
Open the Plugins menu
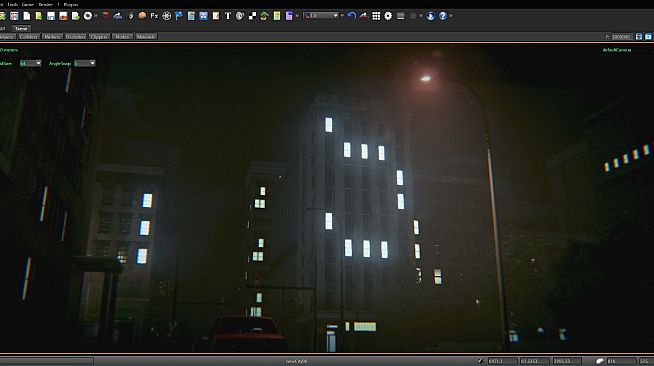click(x=71, y=5)
